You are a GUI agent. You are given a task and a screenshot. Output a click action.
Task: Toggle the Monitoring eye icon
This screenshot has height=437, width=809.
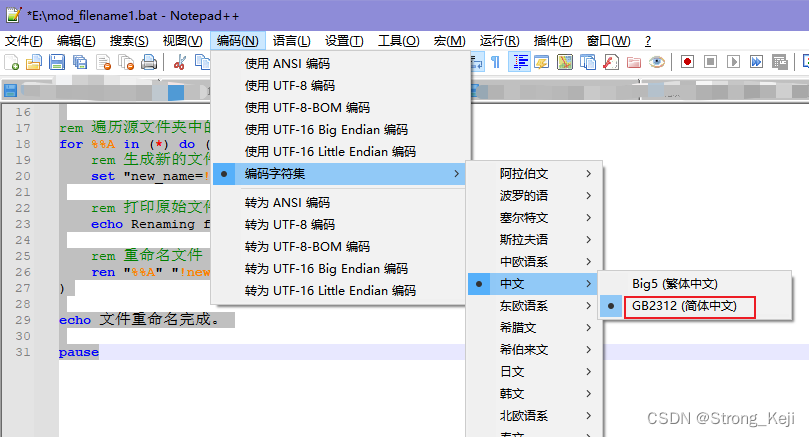click(656, 62)
